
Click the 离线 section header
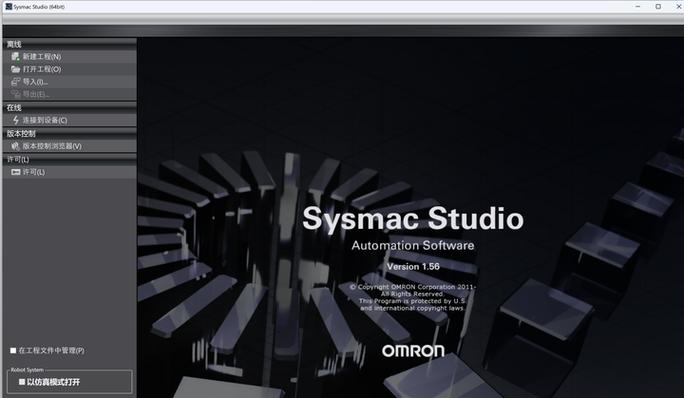[69, 44]
